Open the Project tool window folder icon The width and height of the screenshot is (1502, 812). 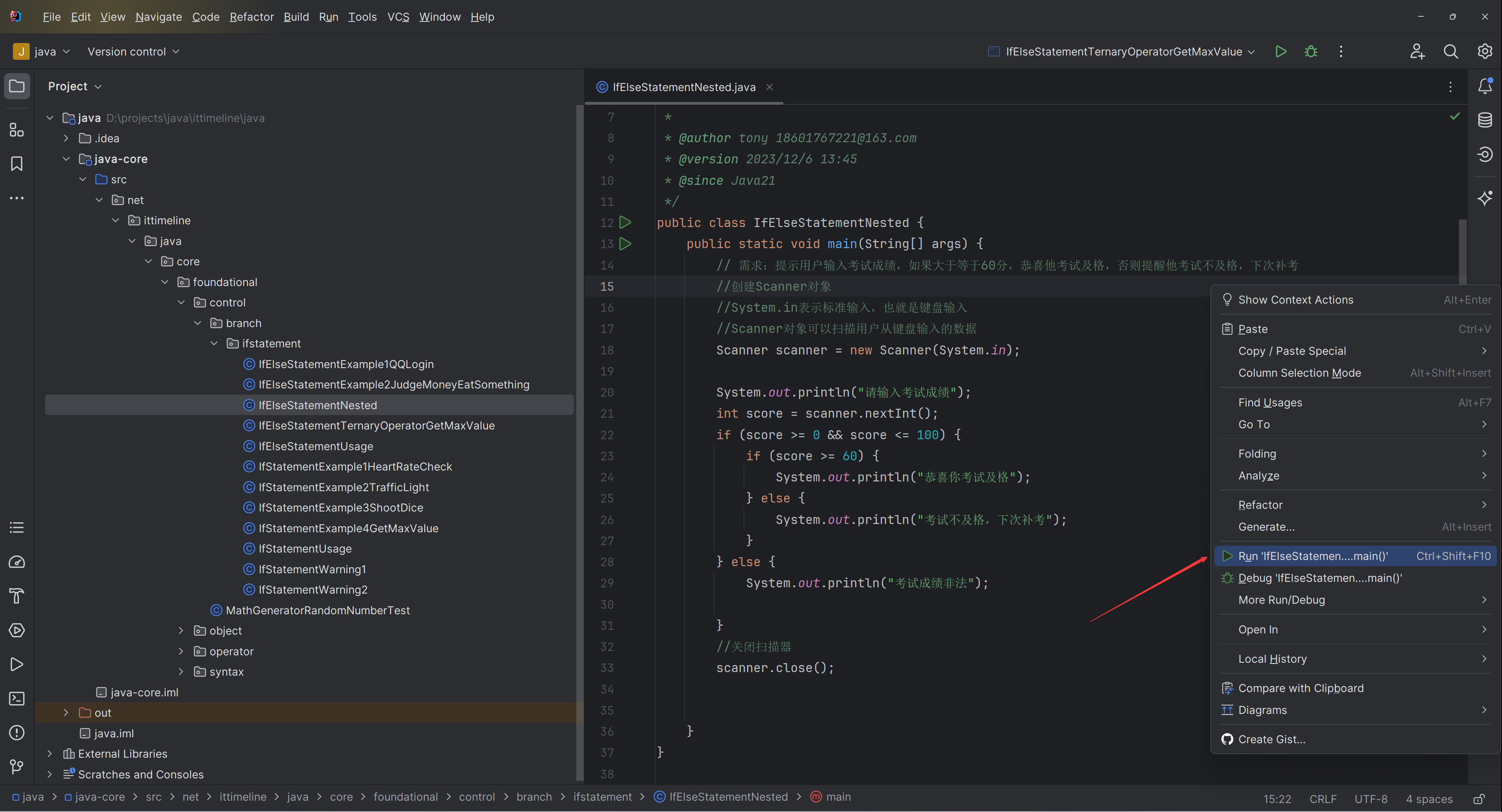click(x=17, y=86)
